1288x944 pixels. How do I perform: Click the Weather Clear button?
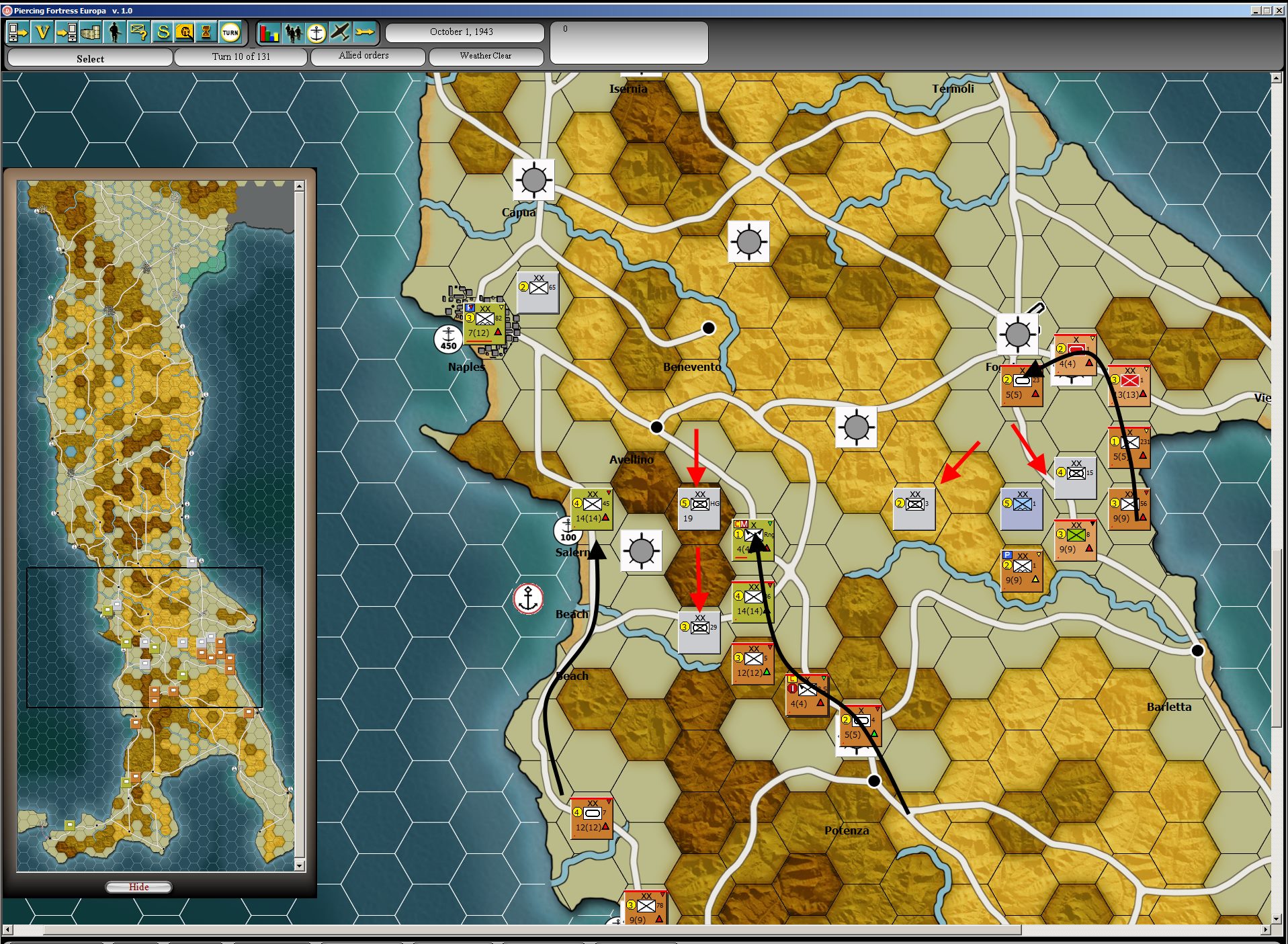coord(486,56)
